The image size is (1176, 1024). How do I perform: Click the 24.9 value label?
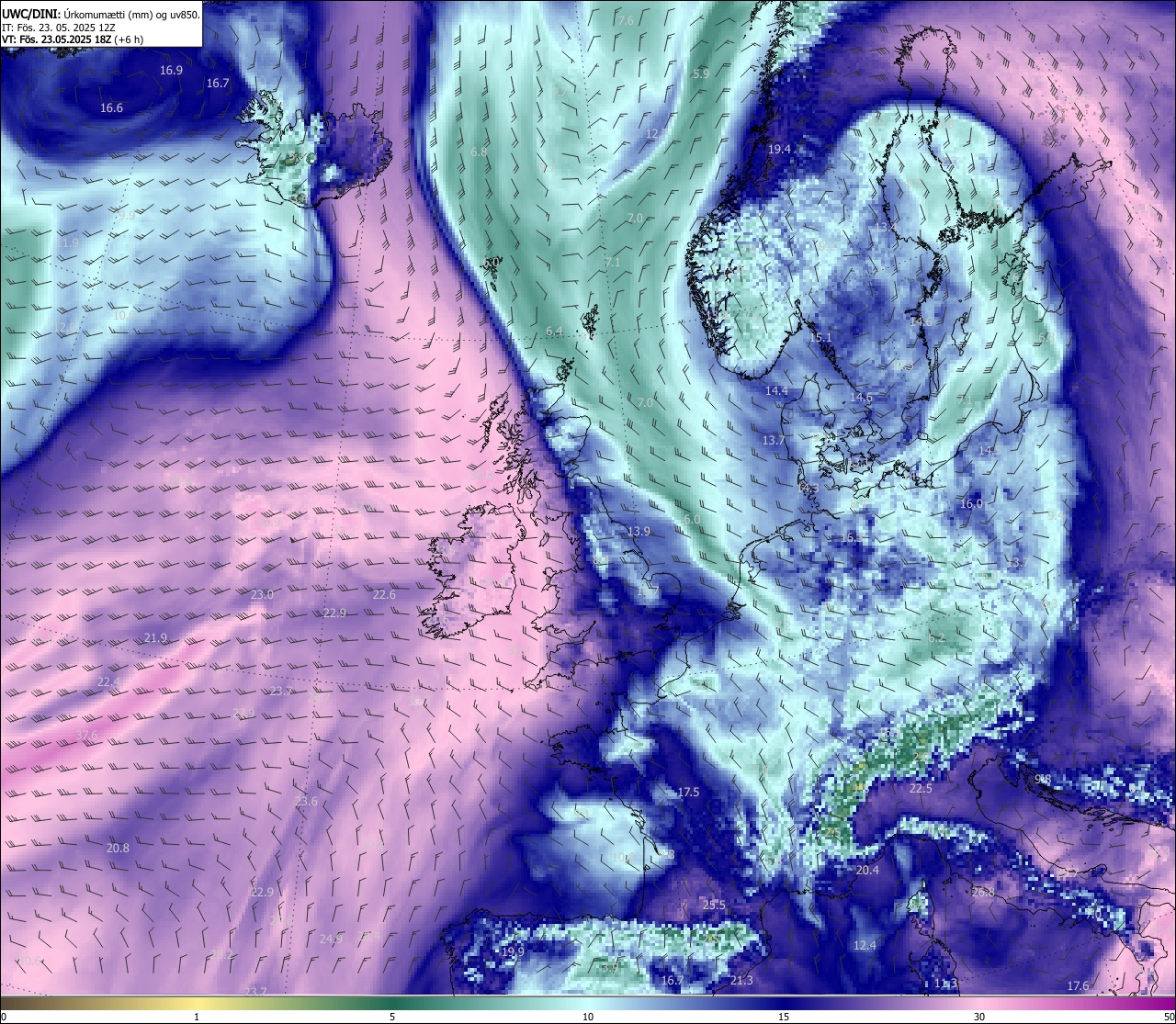331,939
